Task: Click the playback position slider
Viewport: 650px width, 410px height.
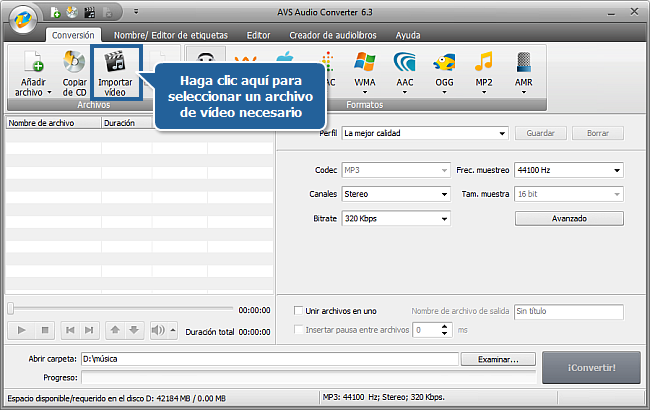Action: tap(120, 309)
